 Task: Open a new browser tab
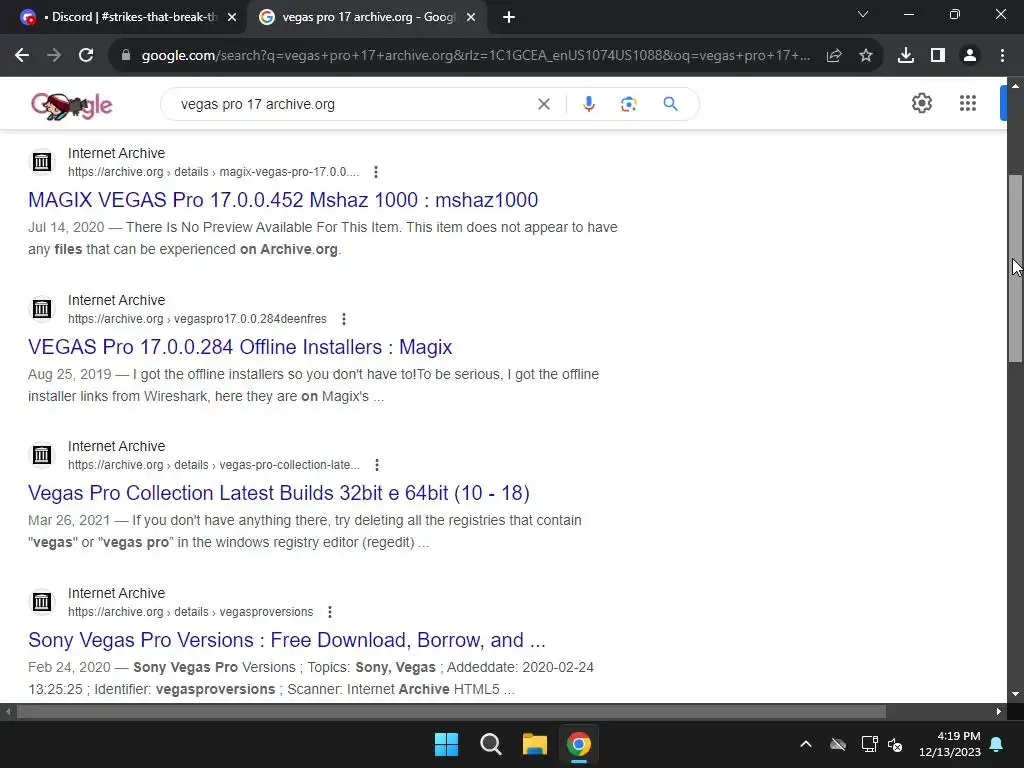509,18
